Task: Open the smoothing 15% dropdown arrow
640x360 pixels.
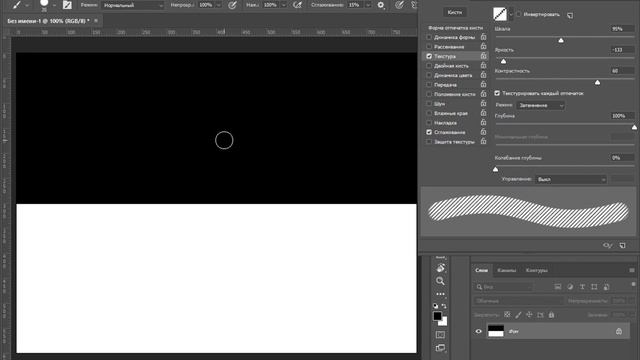Action: pos(368,5)
